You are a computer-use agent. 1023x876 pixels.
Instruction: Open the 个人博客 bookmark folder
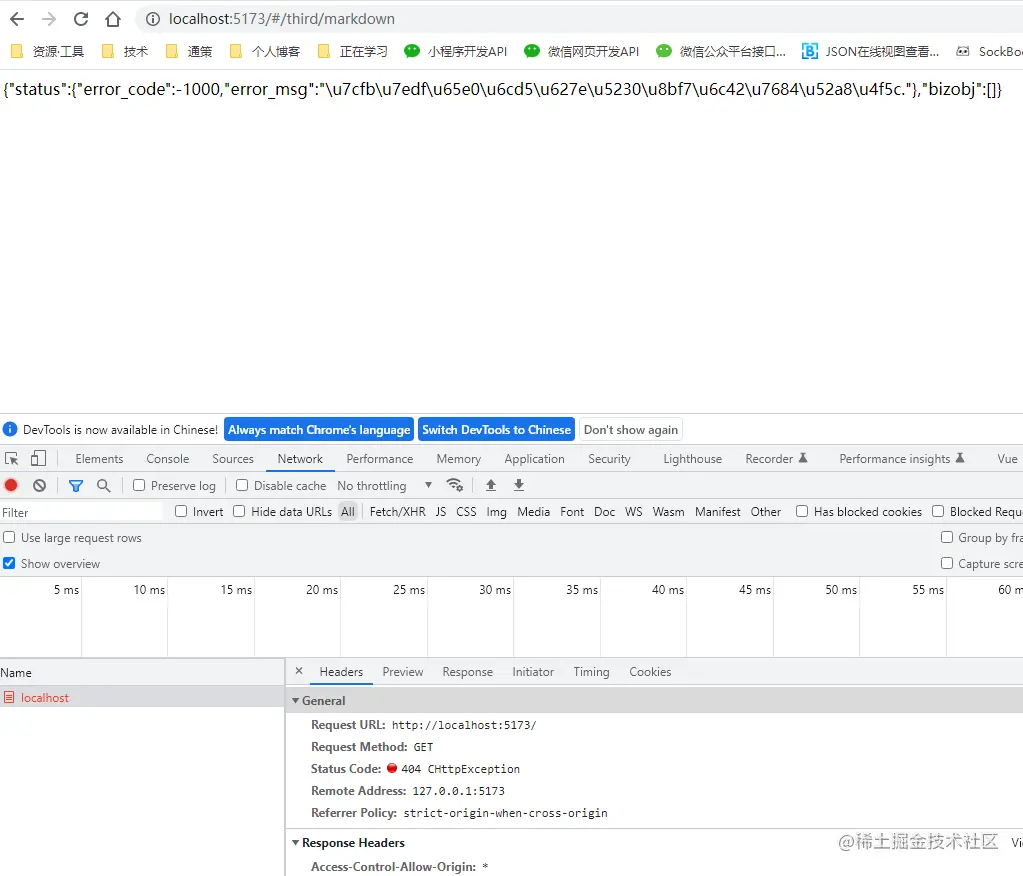pyautogui.click(x=265, y=52)
